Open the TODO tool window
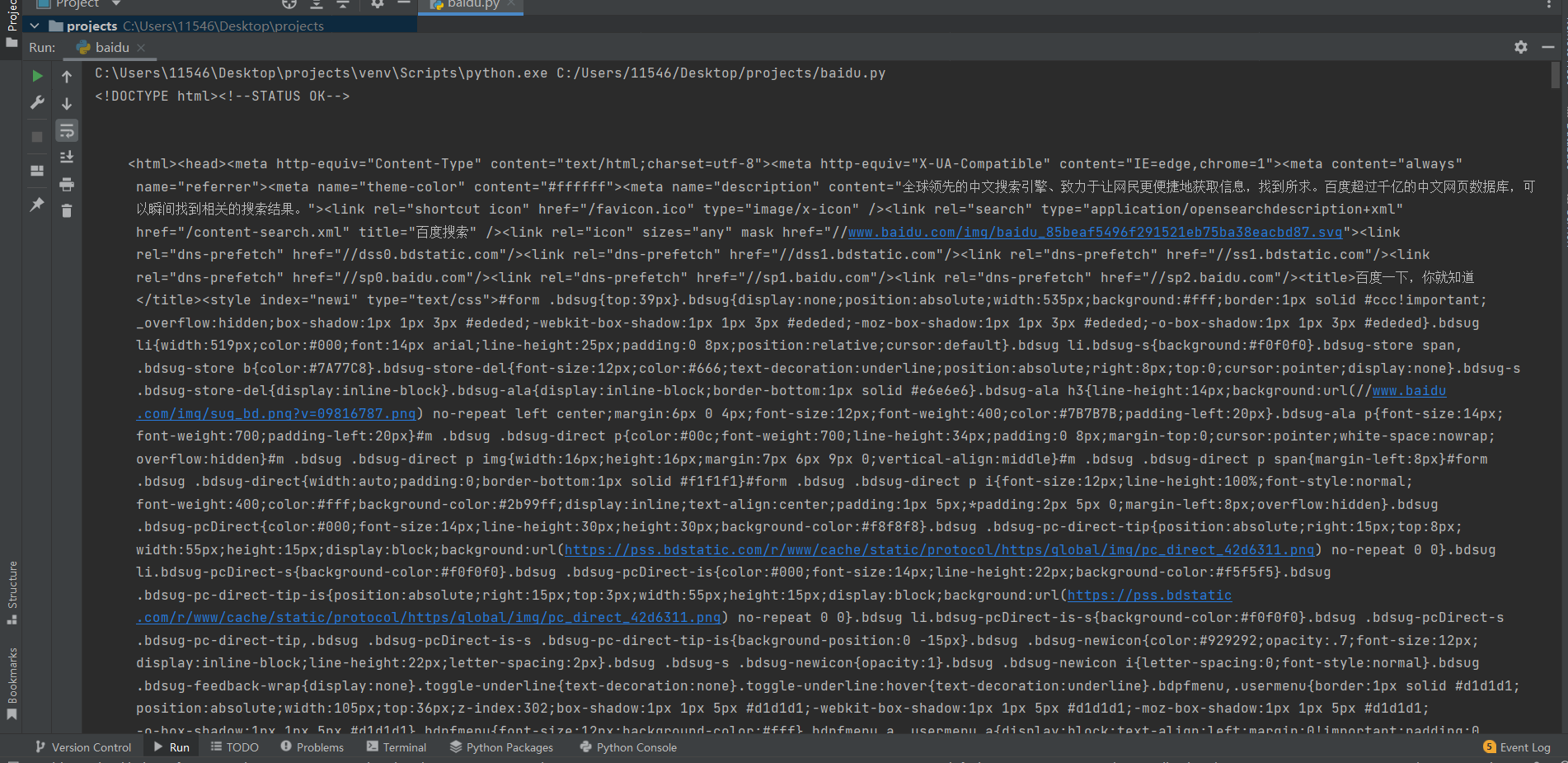Image resolution: width=1568 pixels, height=763 pixels. coord(235,747)
